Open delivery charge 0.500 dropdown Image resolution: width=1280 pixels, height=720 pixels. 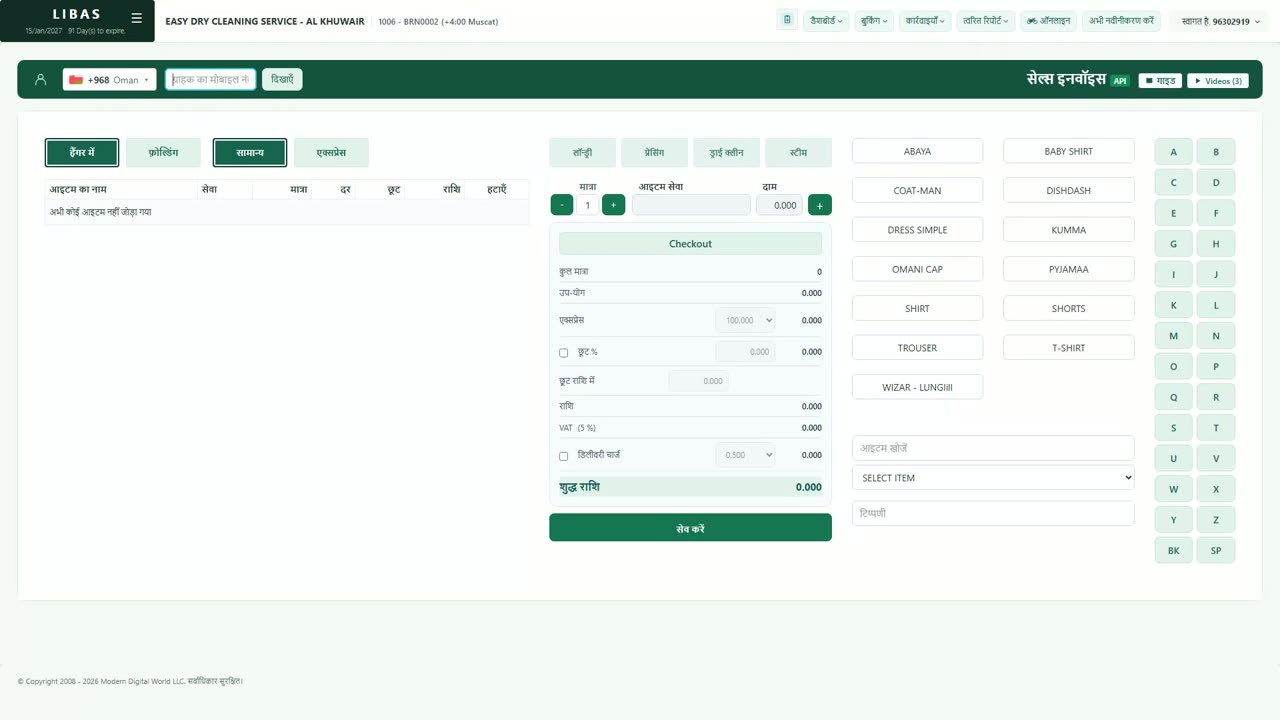[x=745, y=455]
